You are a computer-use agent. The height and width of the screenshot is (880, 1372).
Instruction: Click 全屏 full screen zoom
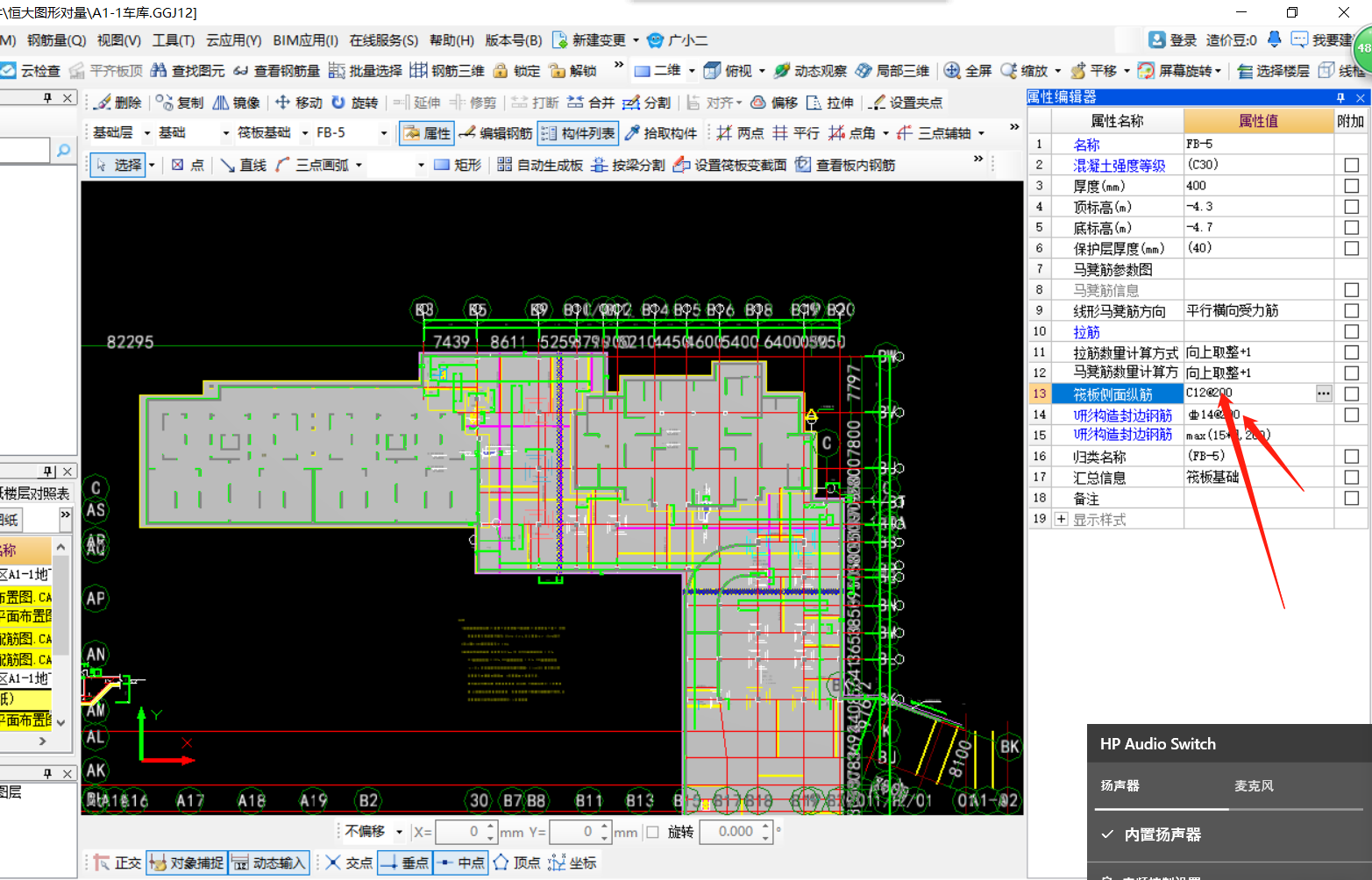pos(968,71)
